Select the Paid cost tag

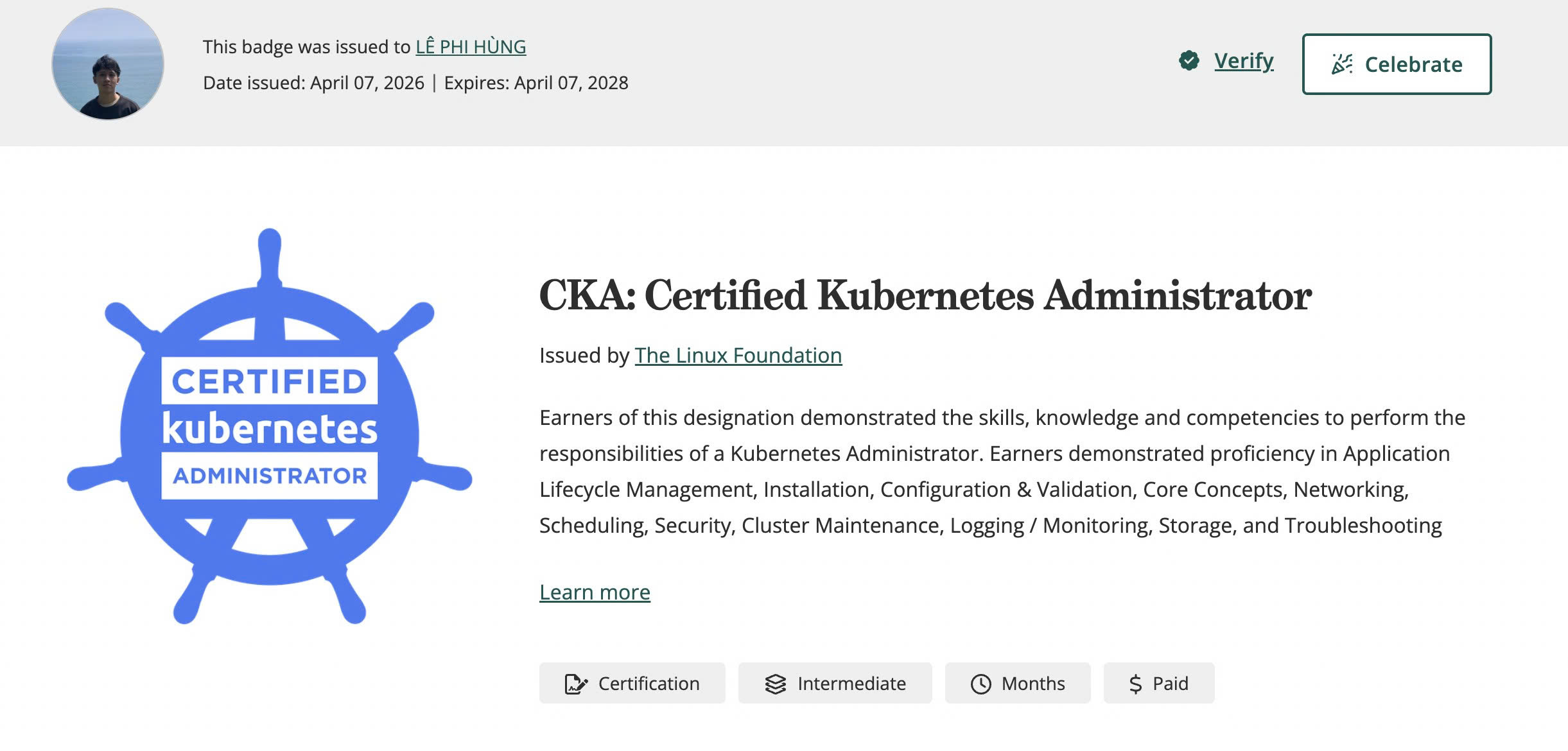[1171, 684]
